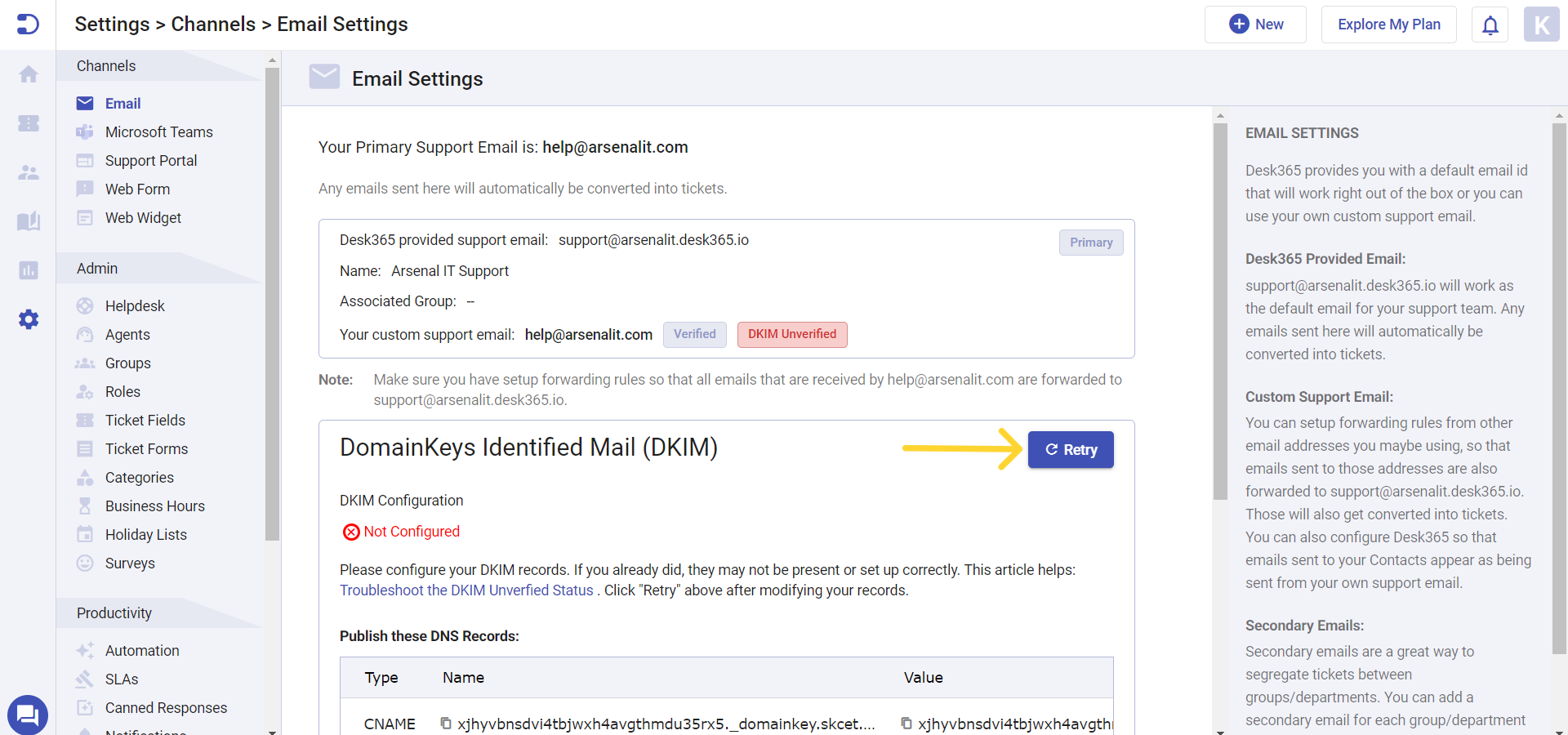Open the Reports chart icon
Image resolution: width=1568 pixels, height=735 pixels.
(28, 270)
